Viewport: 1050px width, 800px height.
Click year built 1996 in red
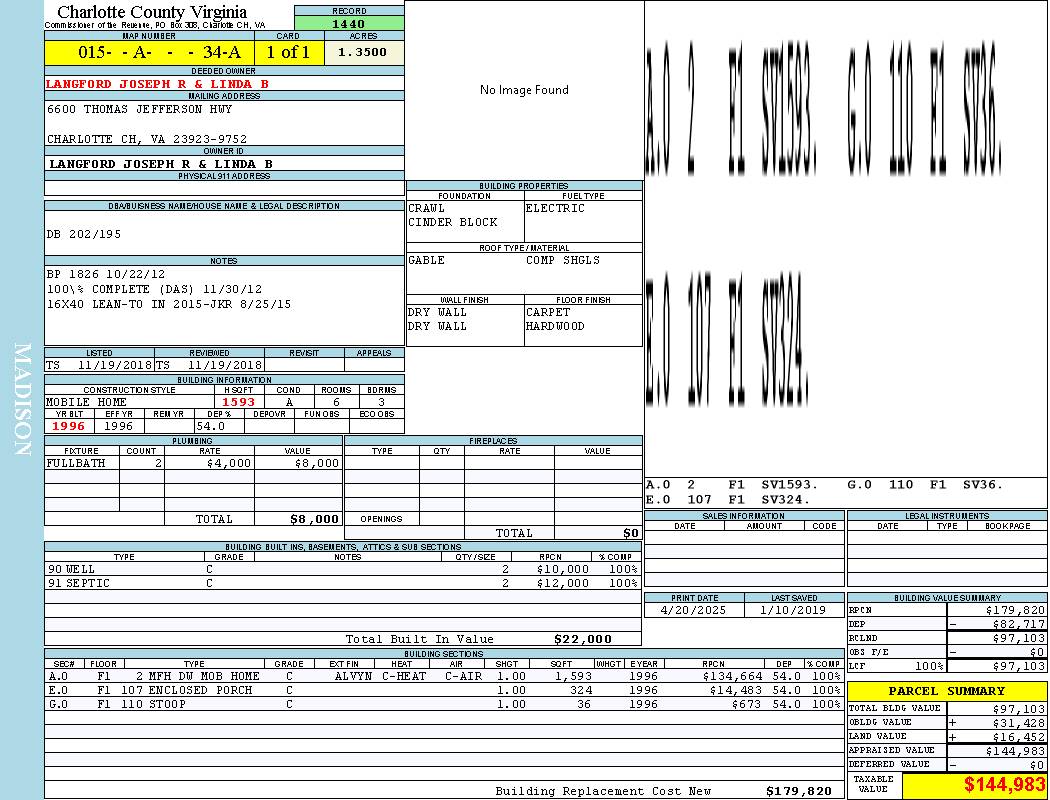point(68,426)
